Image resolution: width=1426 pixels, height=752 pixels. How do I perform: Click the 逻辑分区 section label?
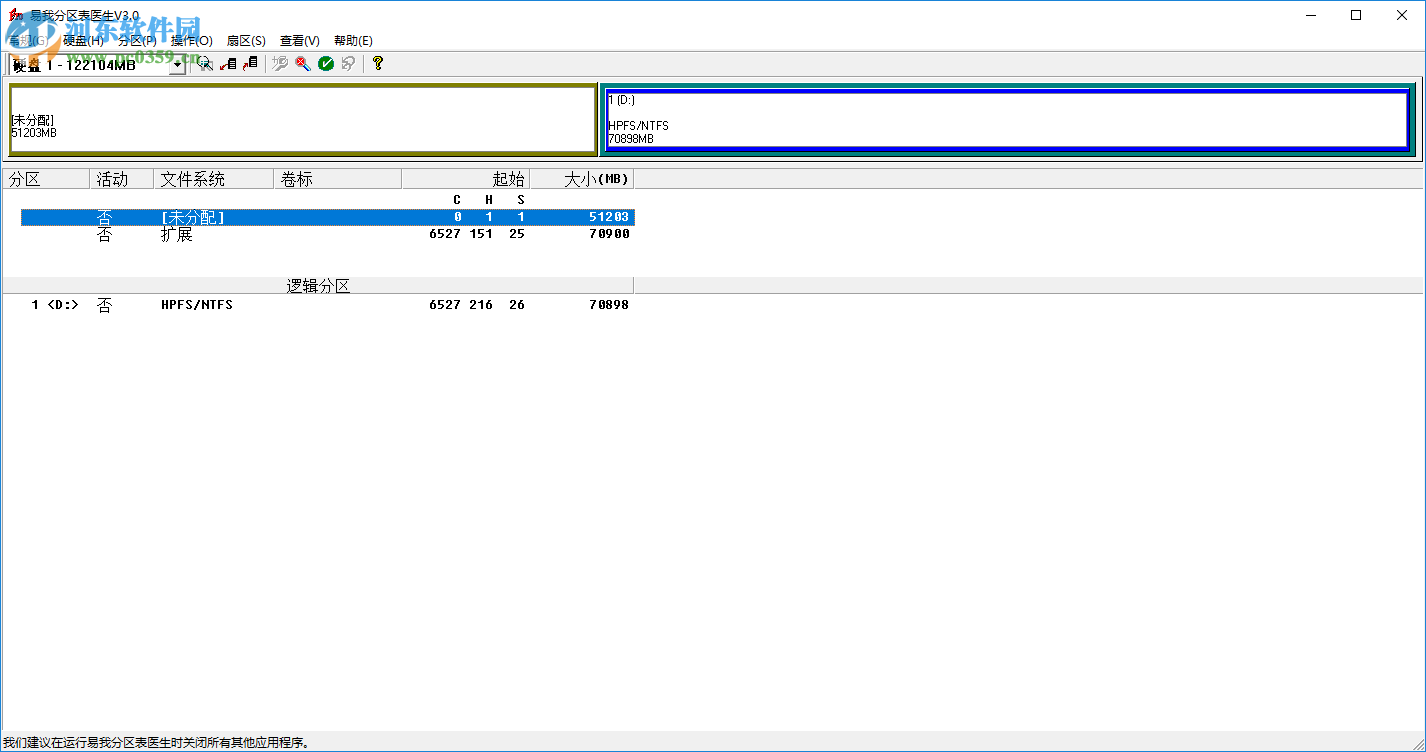(x=319, y=286)
